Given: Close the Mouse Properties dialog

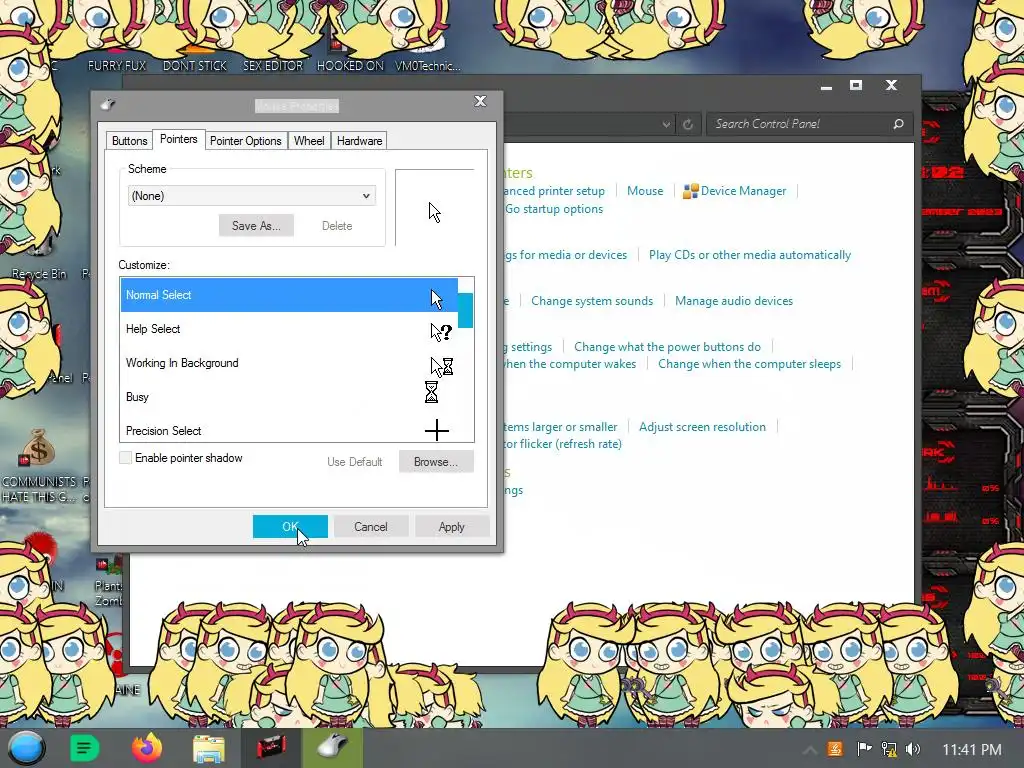Looking at the screenshot, I should (x=480, y=101).
